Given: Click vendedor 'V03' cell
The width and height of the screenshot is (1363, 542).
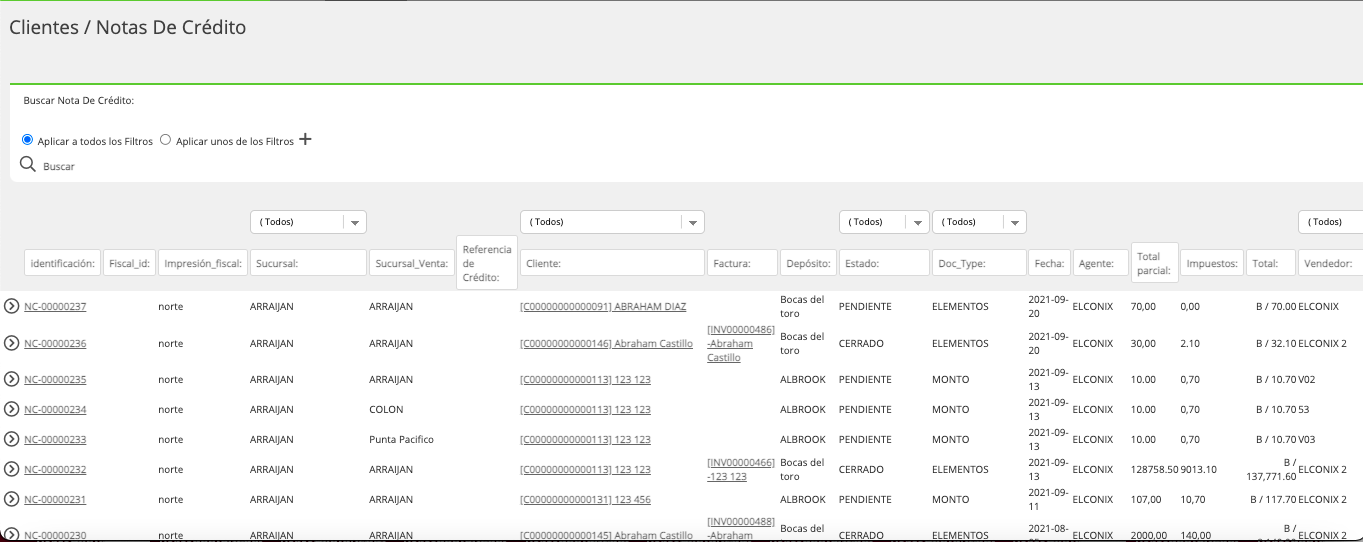Looking at the screenshot, I should [1308, 439].
